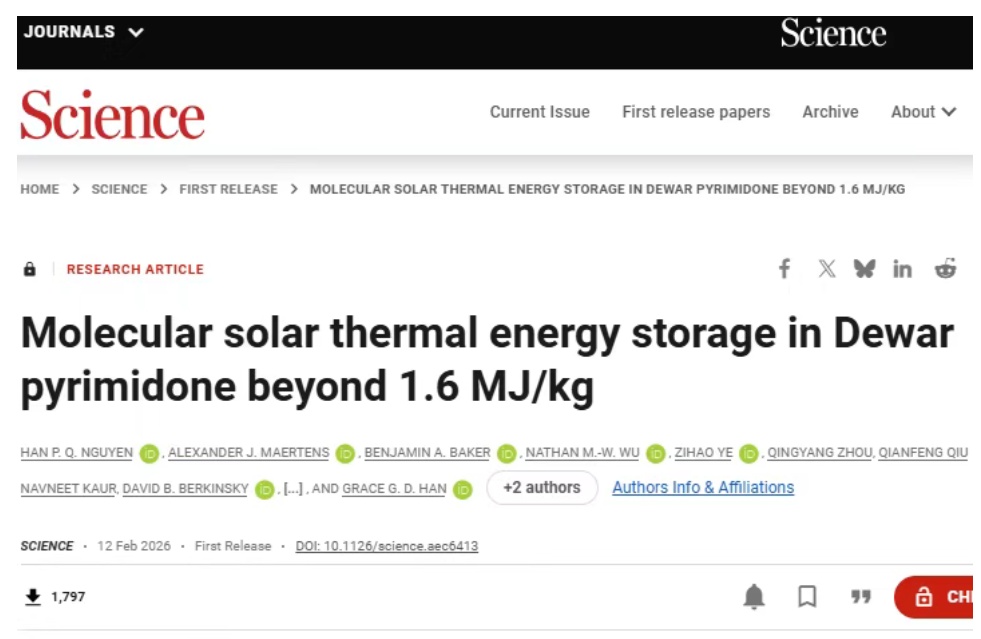Follow the DOI link
The image size is (981, 639).
387,546
